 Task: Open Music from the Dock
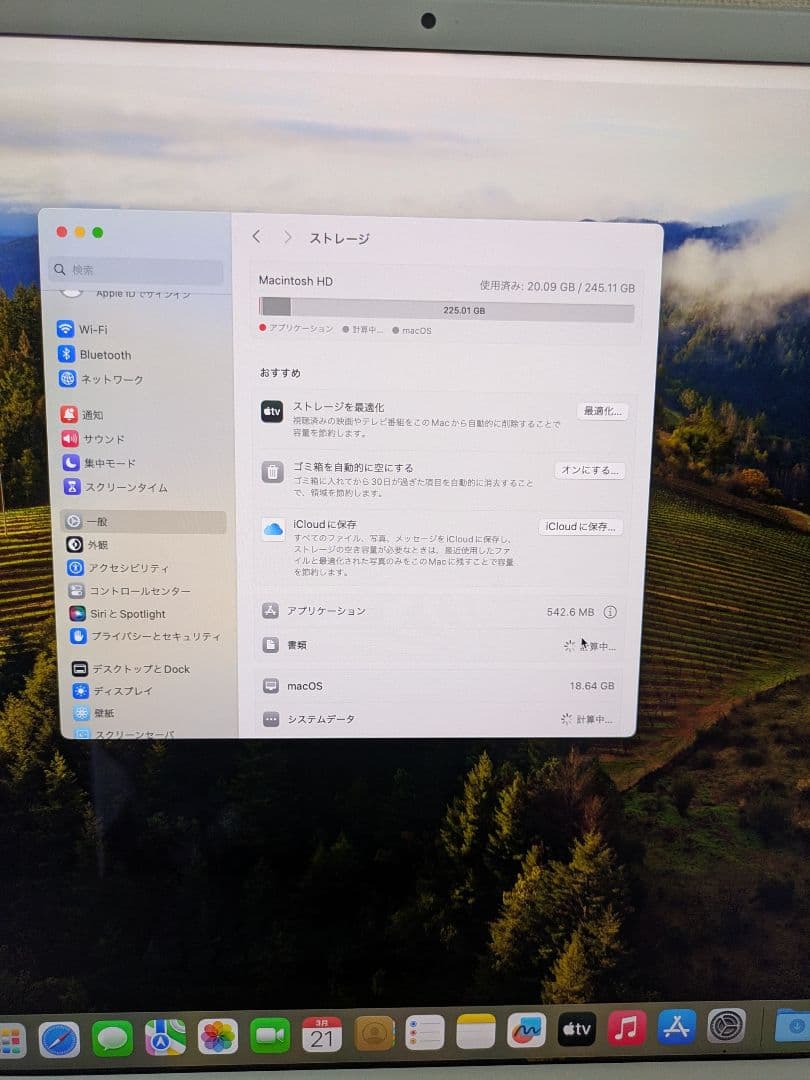(x=626, y=1028)
